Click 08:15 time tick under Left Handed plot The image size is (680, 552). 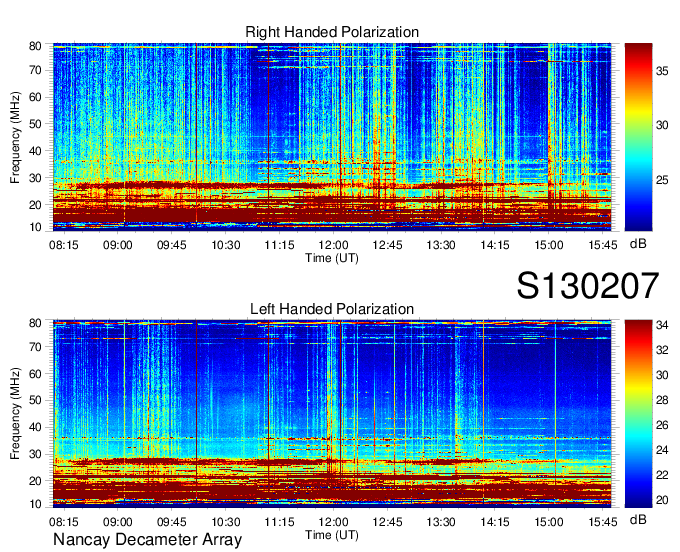pyautogui.click(x=64, y=522)
